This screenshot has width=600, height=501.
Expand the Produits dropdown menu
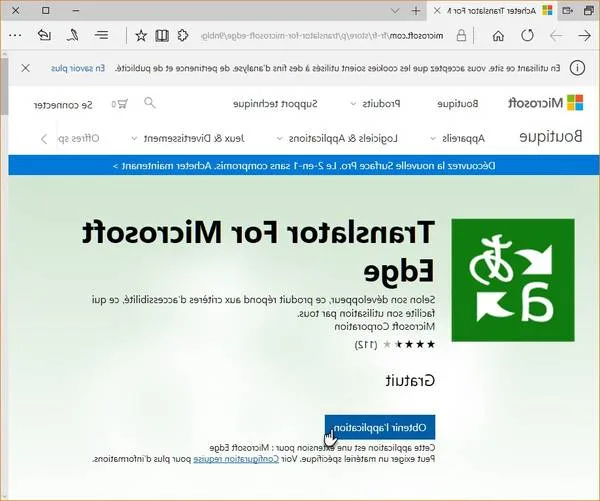pos(375,104)
